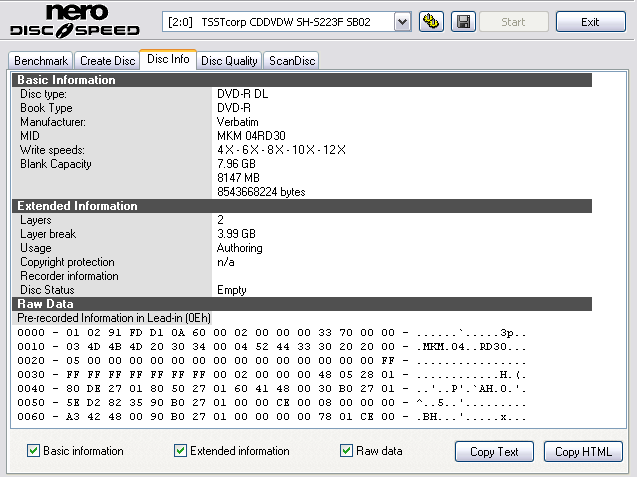Click the floppy disk save icon
637x477 pixels.
pos(463,22)
